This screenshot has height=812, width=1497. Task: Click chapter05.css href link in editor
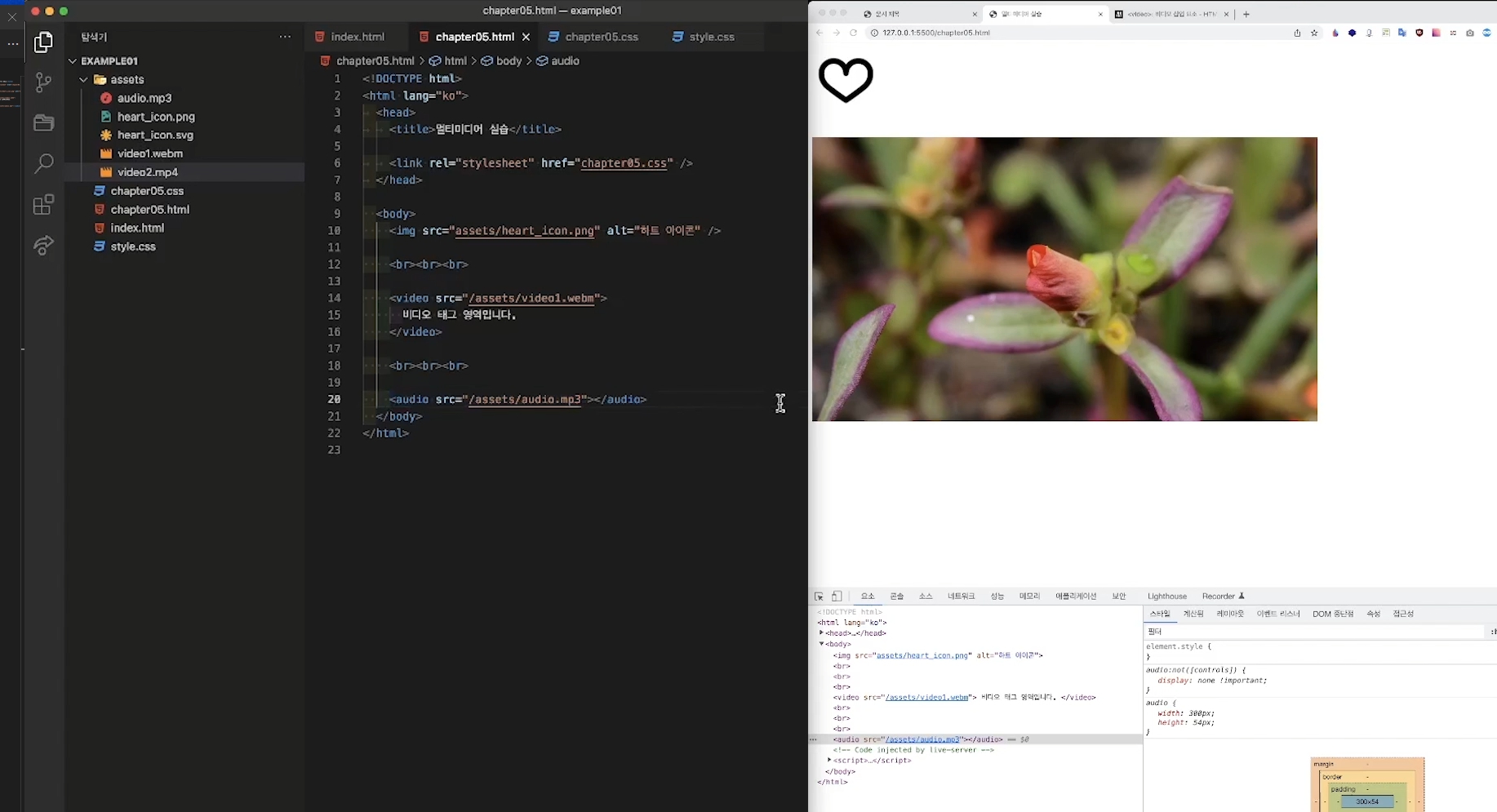(624, 163)
